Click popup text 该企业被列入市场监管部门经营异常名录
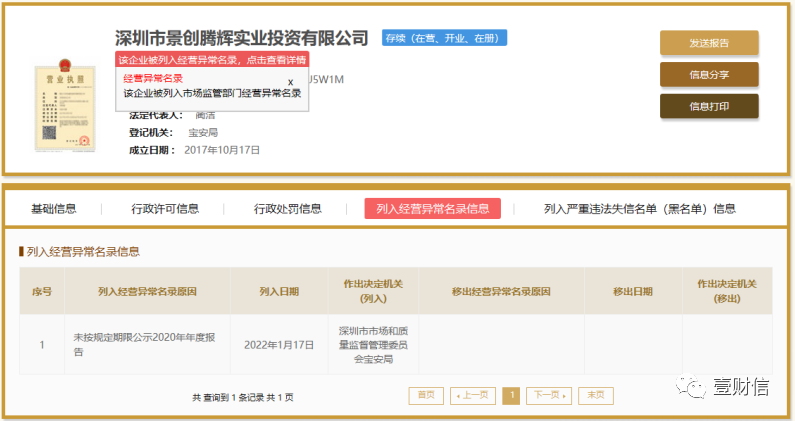 tap(212, 93)
